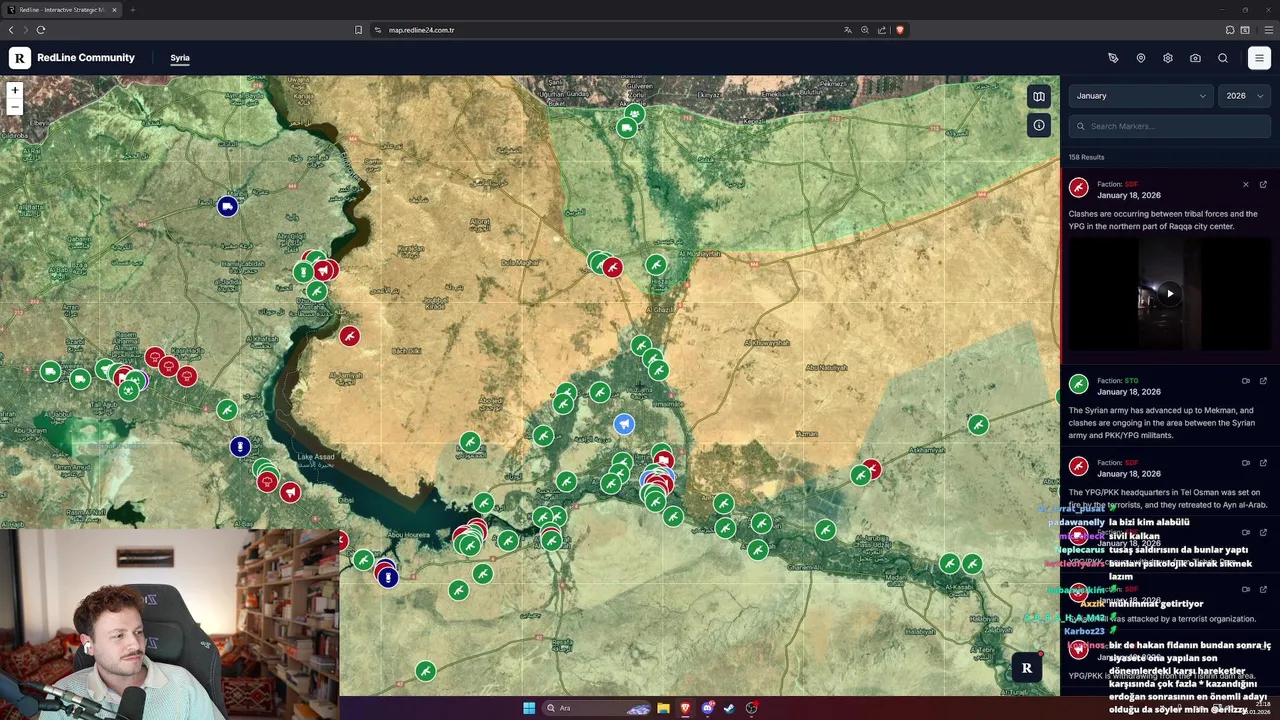Click the blue megaphone marker near Raqqa
The height and width of the screenshot is (720, 1280).
pyautogui.click(x=624, y=424)
